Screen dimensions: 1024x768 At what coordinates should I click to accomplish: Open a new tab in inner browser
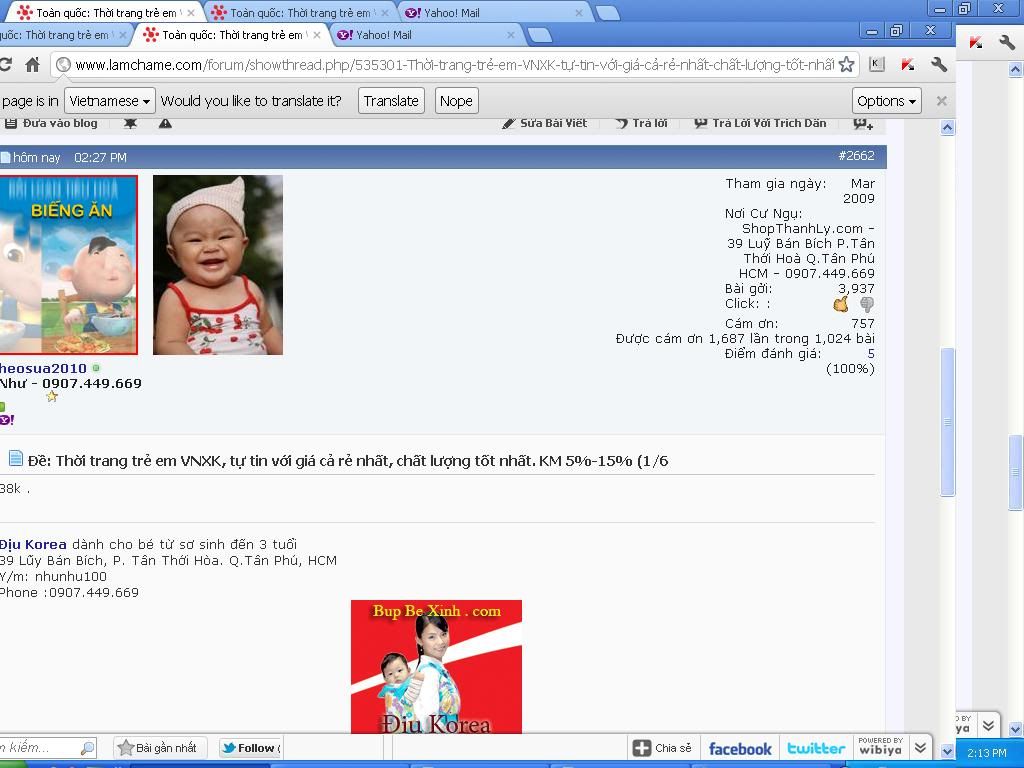point(539,36)
